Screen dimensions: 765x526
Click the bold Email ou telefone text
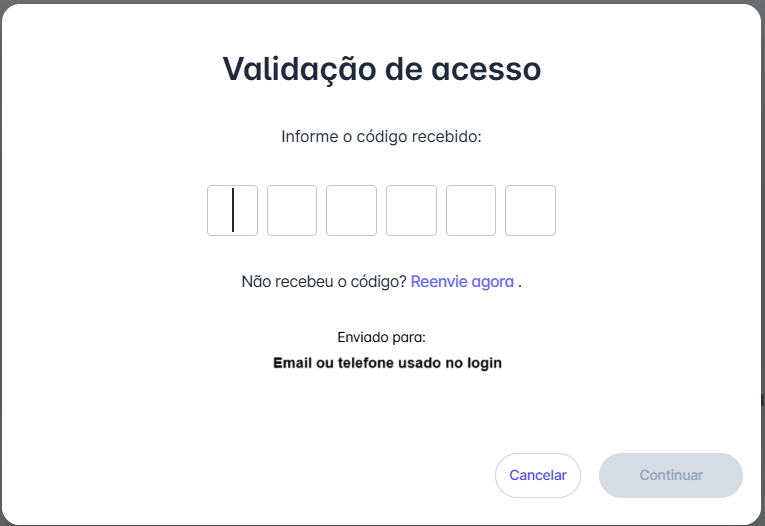[x=387, y=363]
